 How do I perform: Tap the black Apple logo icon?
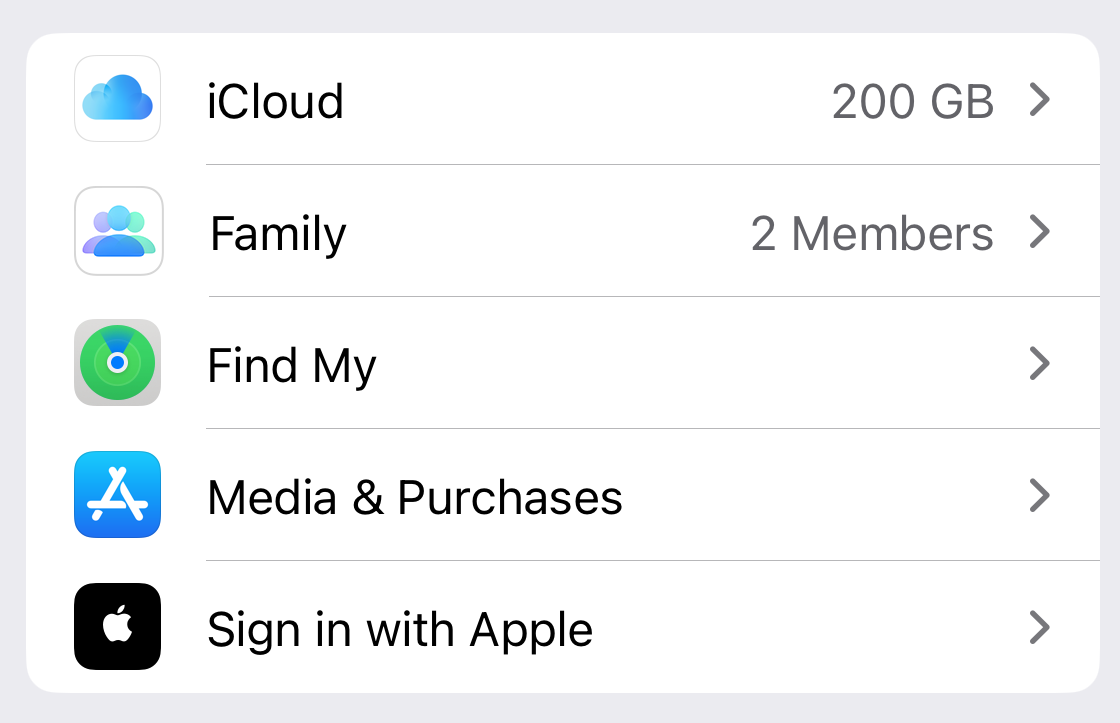coord(117,628)
